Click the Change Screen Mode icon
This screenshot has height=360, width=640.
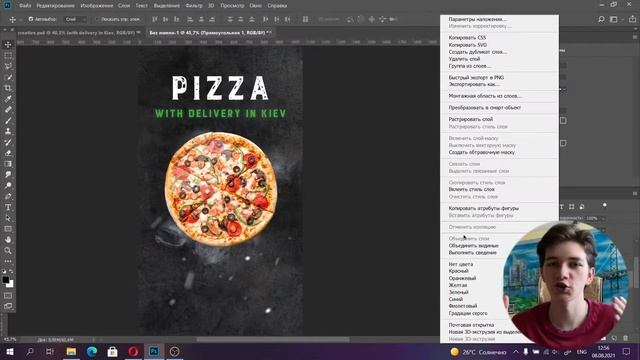coord(8,306)
